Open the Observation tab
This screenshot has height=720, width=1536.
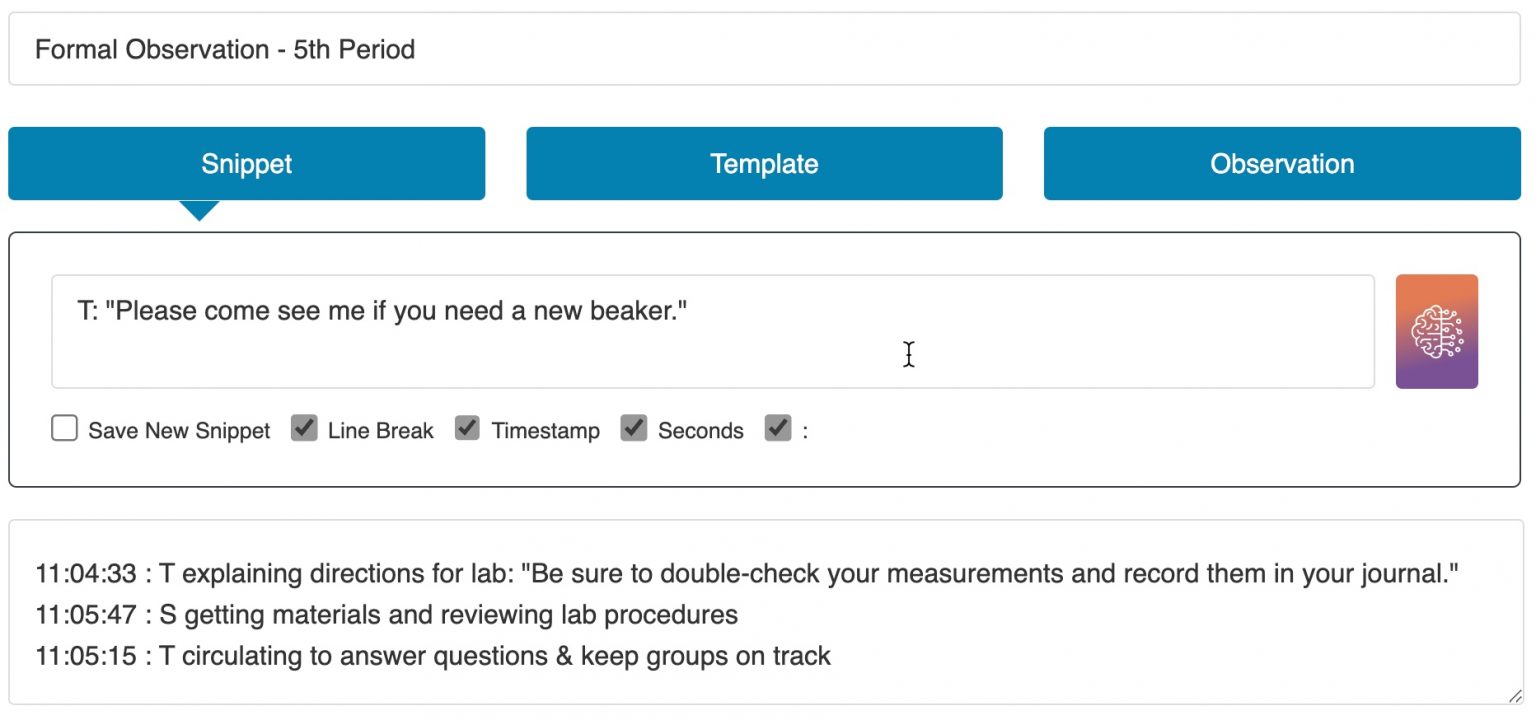pos(1281,163)
